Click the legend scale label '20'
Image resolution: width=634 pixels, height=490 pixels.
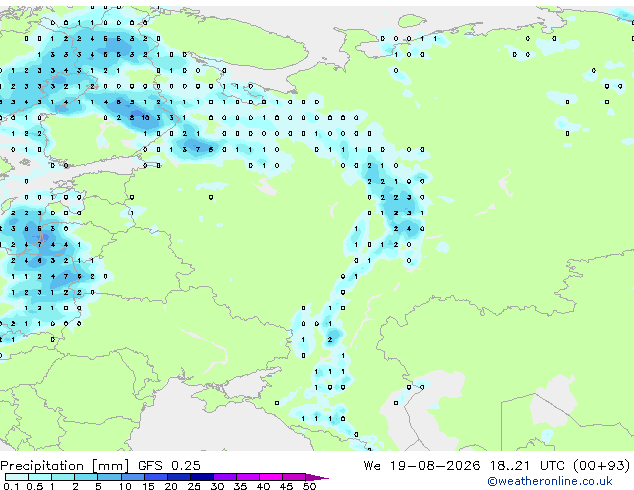[x=171, y=486]
